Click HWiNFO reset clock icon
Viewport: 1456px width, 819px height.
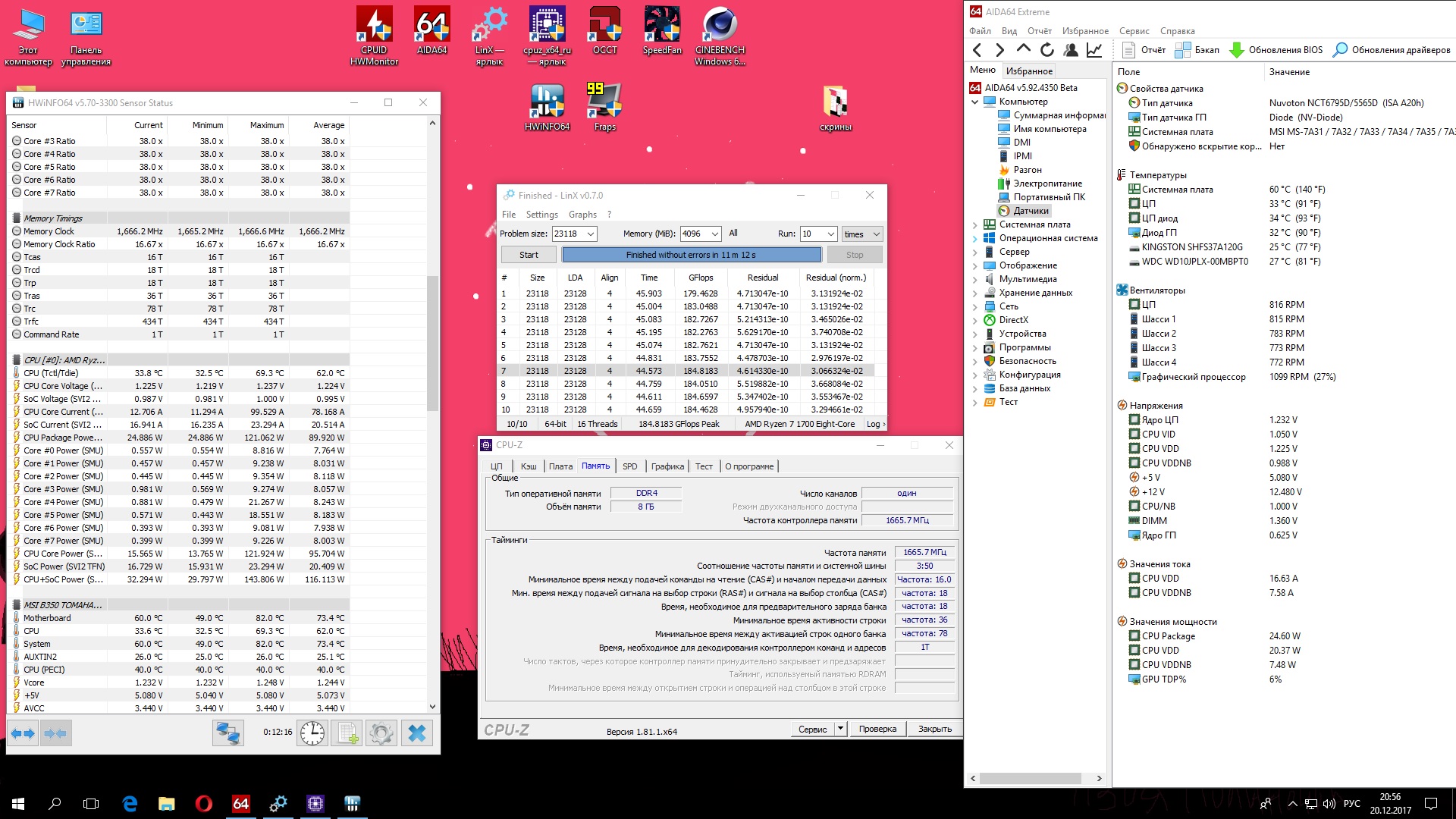pyautogui.click(x=312, y=733)
